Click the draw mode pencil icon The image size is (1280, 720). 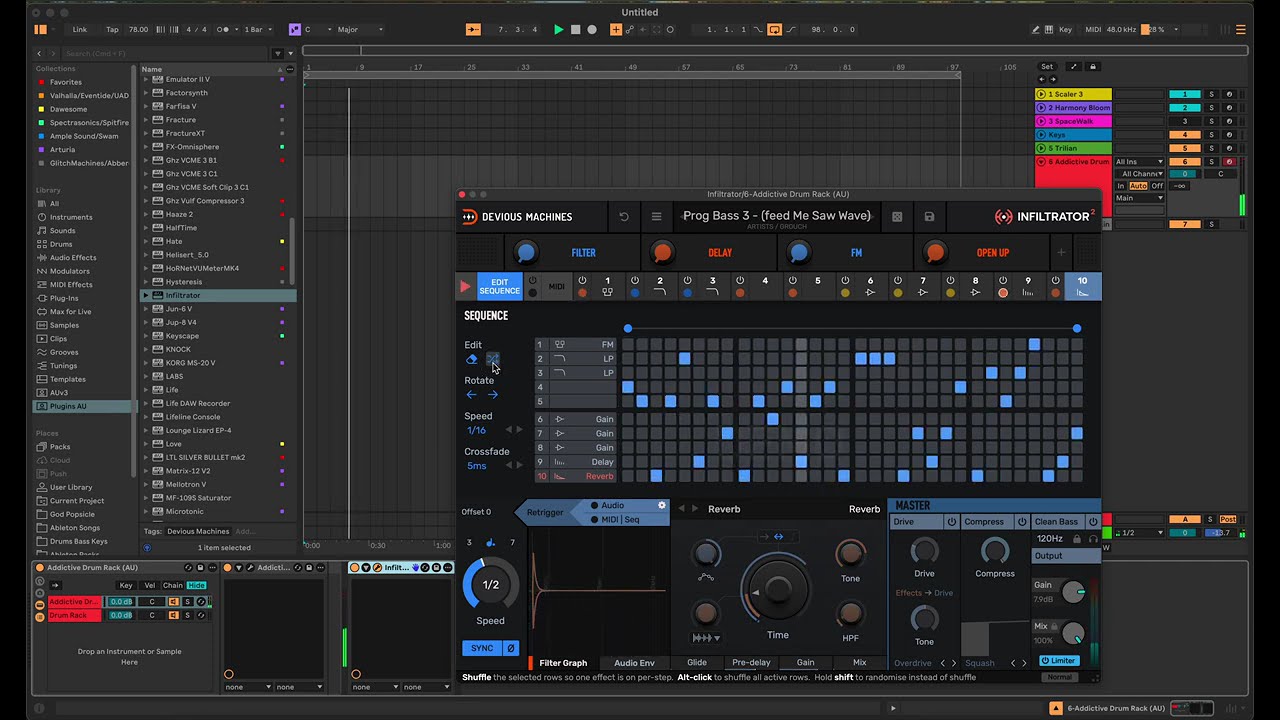pos(1035,29)
